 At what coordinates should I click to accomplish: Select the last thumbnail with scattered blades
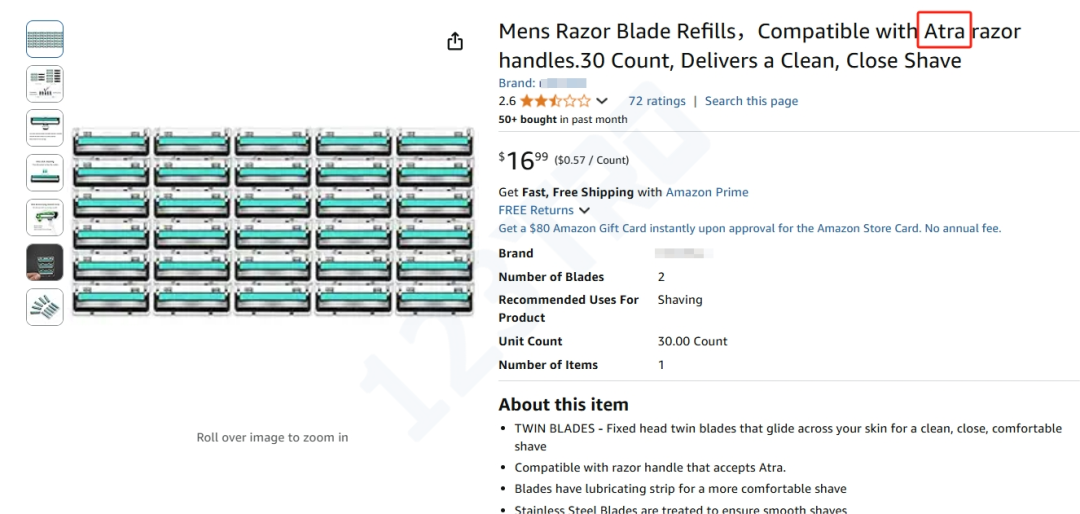click(45, 306)
